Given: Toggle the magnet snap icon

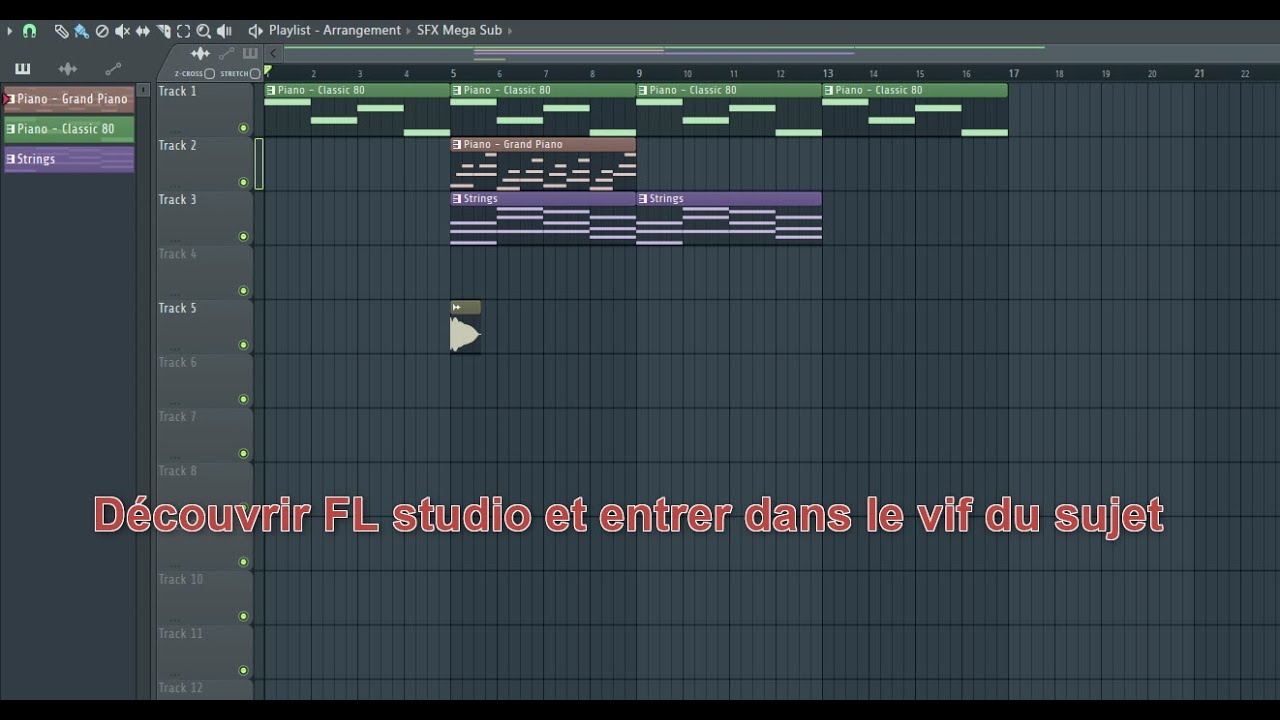Looking at the screenshot, I should (x=29, y=31).
